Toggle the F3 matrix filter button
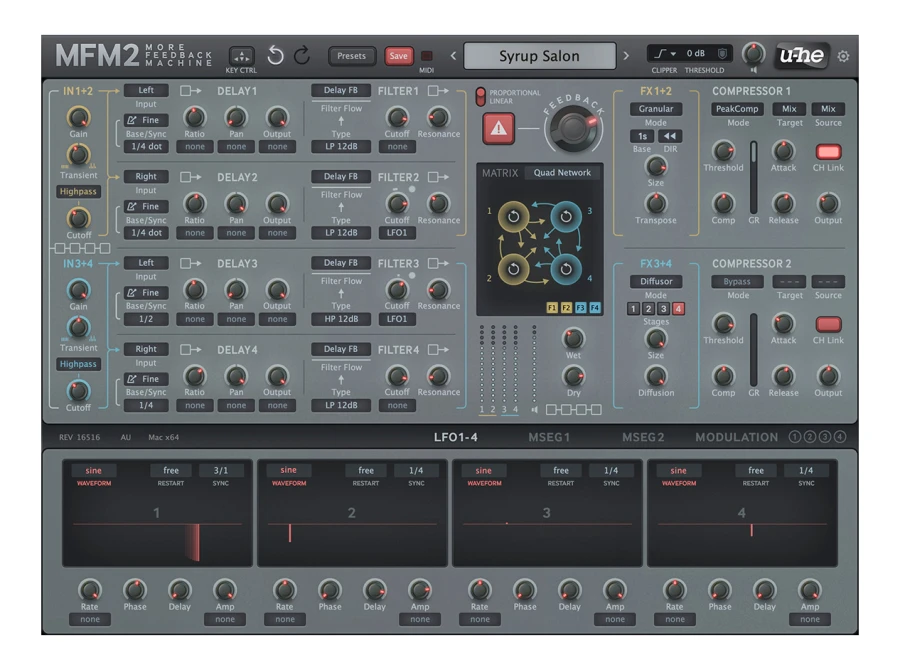The height and width of the screenshot is (670, 900). click(580, 308)
